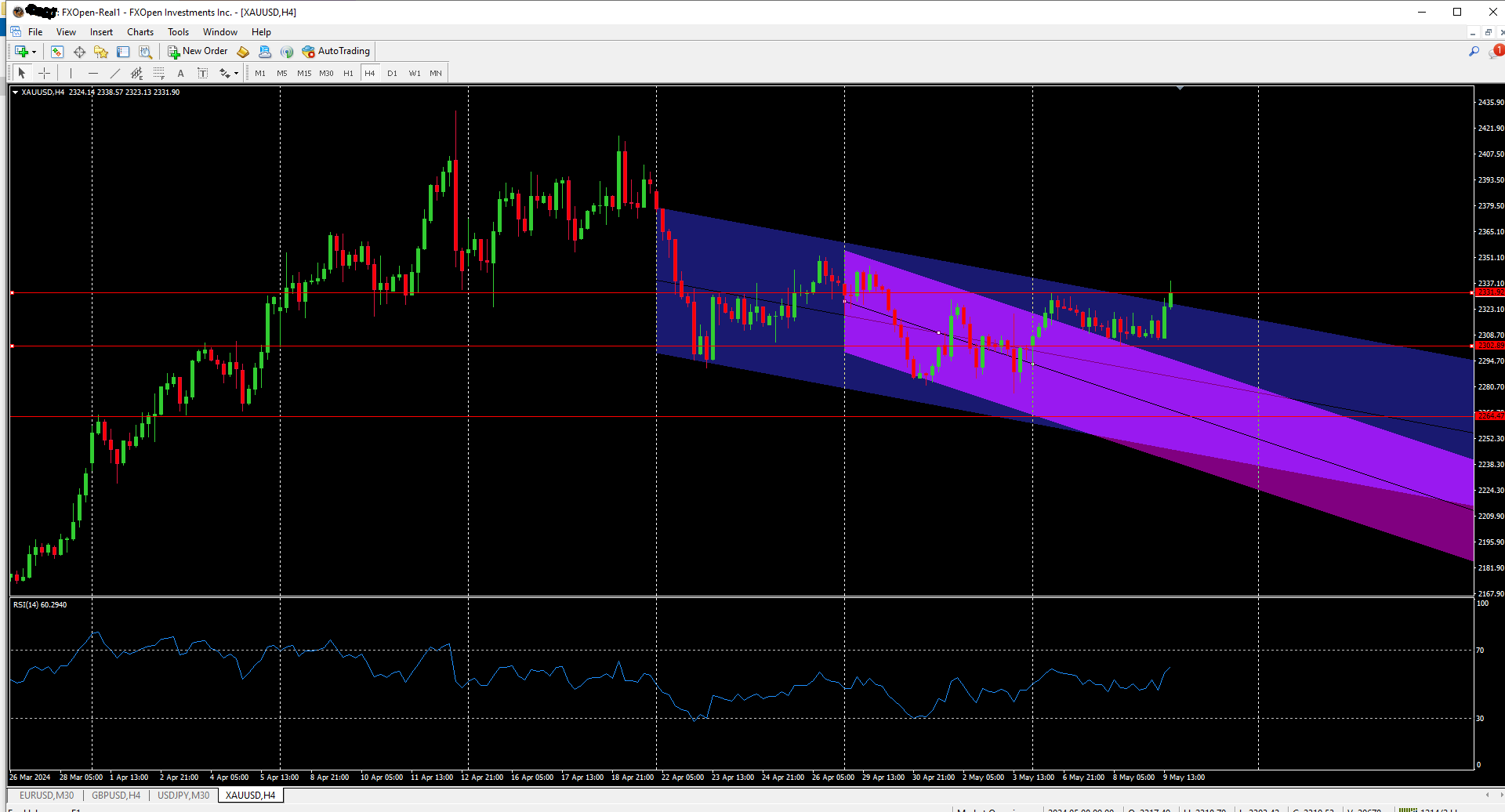The height and width of the screenshot is (812, 1505).
Task: Click the chart shift triangle marker
Action: pyautogui.click(x=1180, y=89)
